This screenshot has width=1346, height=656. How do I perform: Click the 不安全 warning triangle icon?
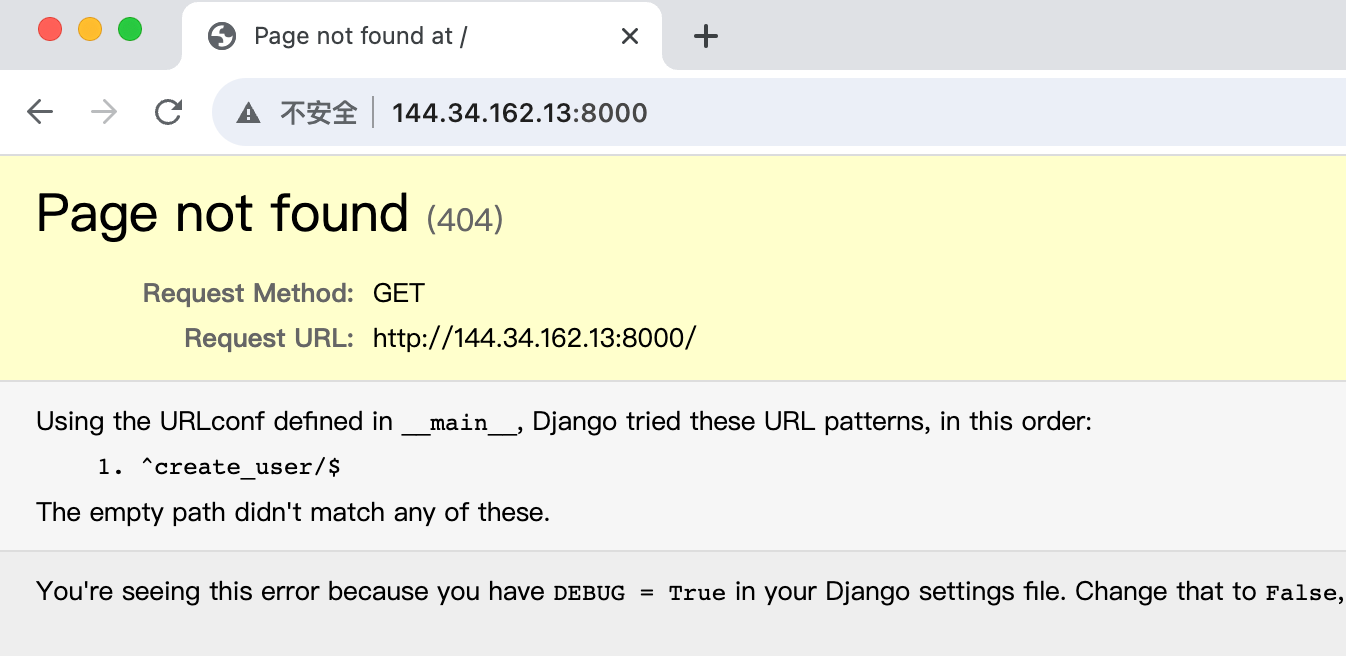point(246,112)
